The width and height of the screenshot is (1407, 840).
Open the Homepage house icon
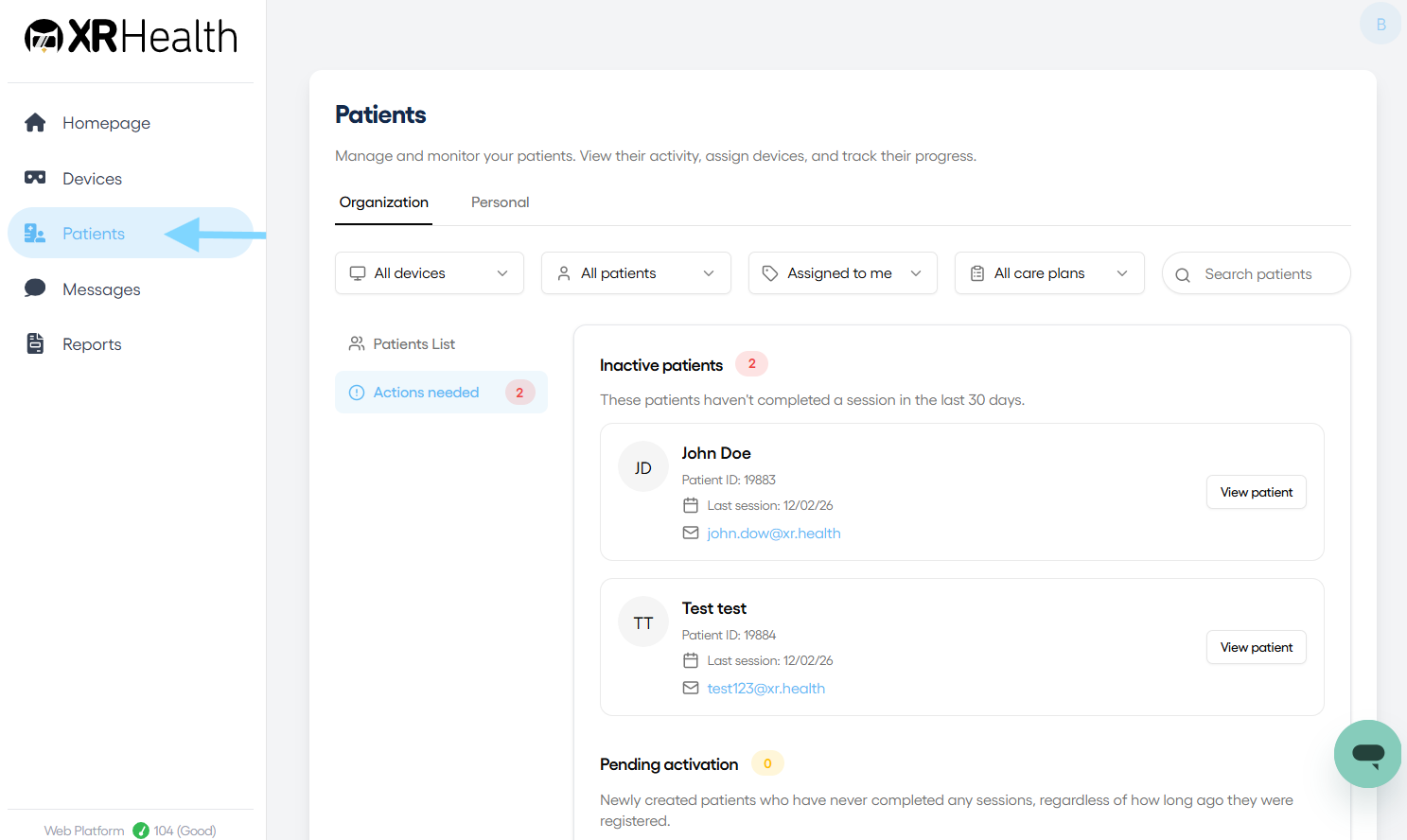pyautogui.click(x=35, y=123)
